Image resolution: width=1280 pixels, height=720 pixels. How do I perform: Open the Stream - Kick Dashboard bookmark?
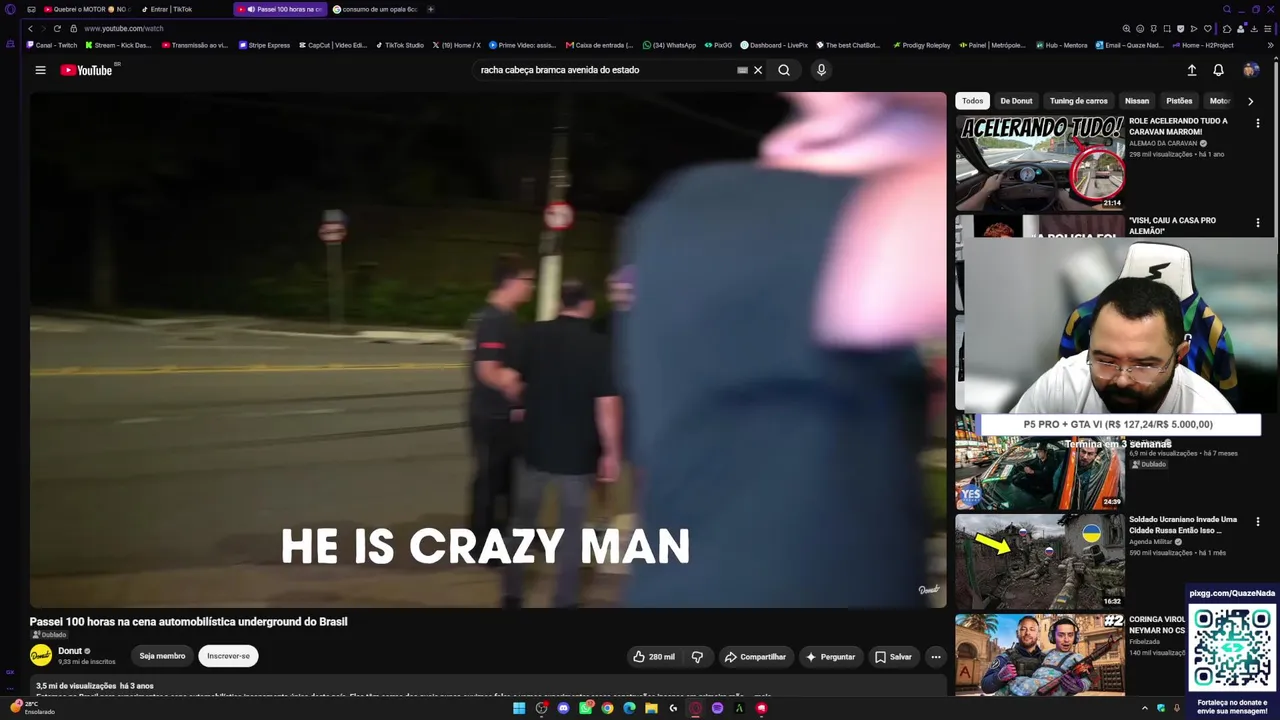119,45
